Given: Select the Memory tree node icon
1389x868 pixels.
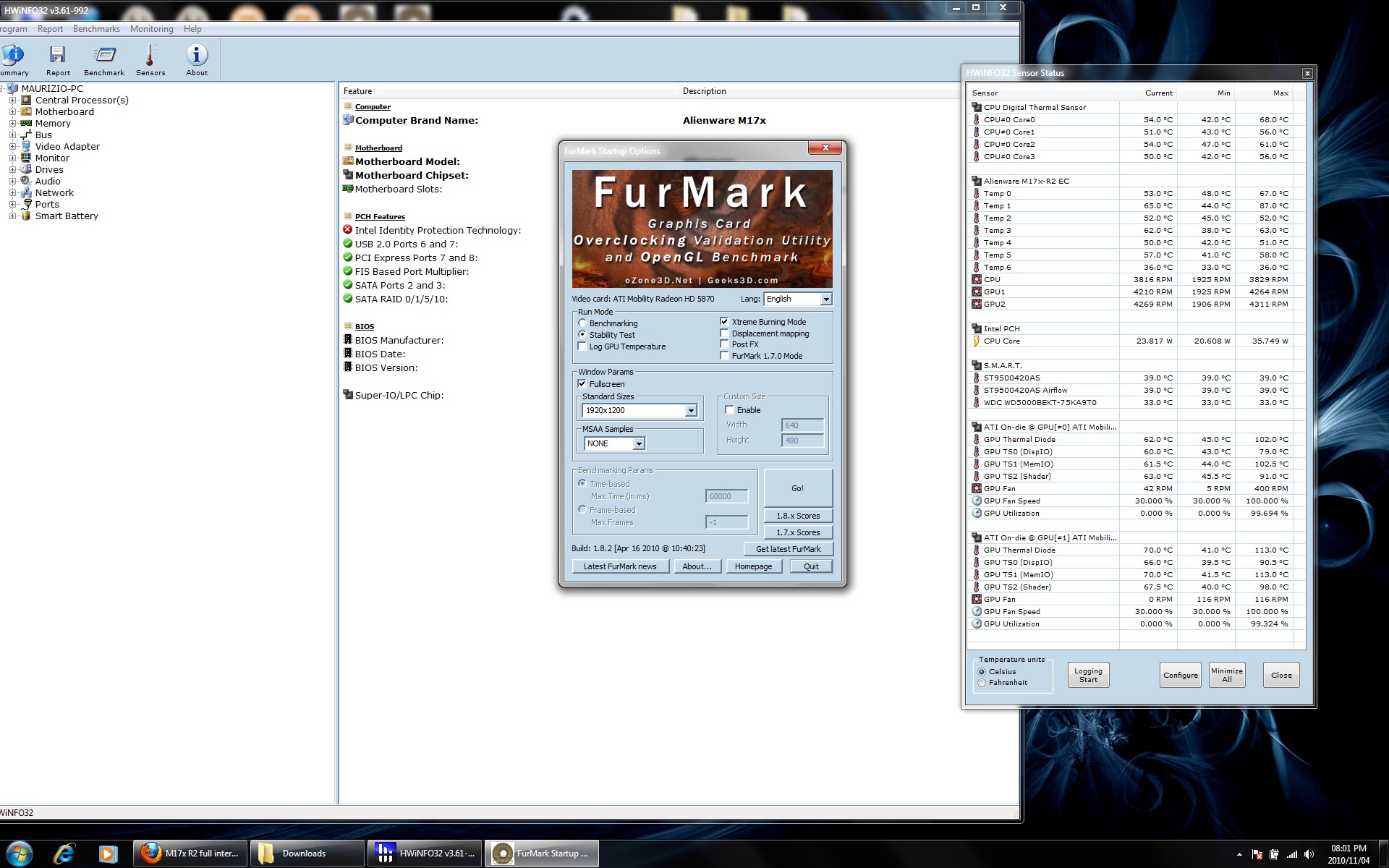Looking at the screenshot, I should pos(26,124).
